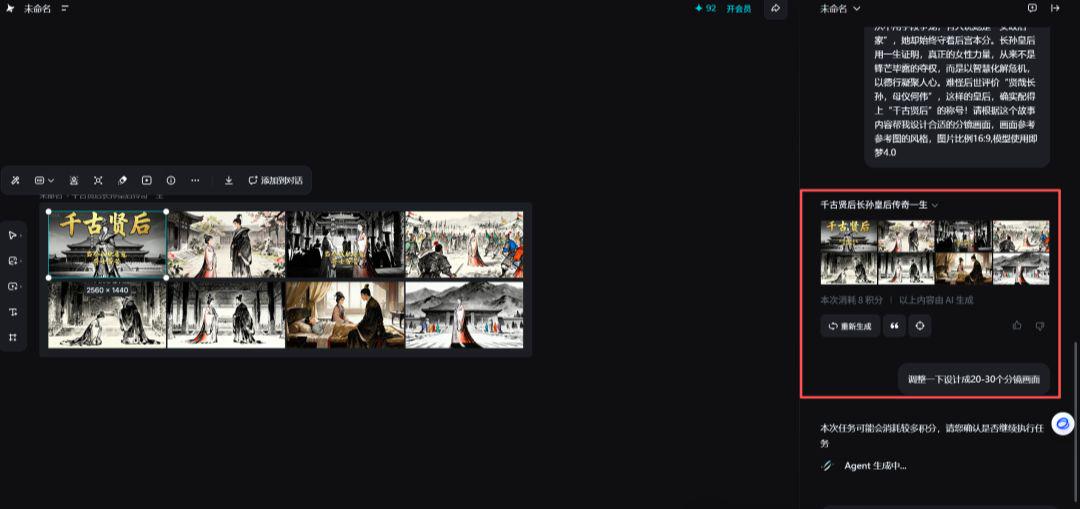Click 重新生成 regenerate button

point(850,326)
